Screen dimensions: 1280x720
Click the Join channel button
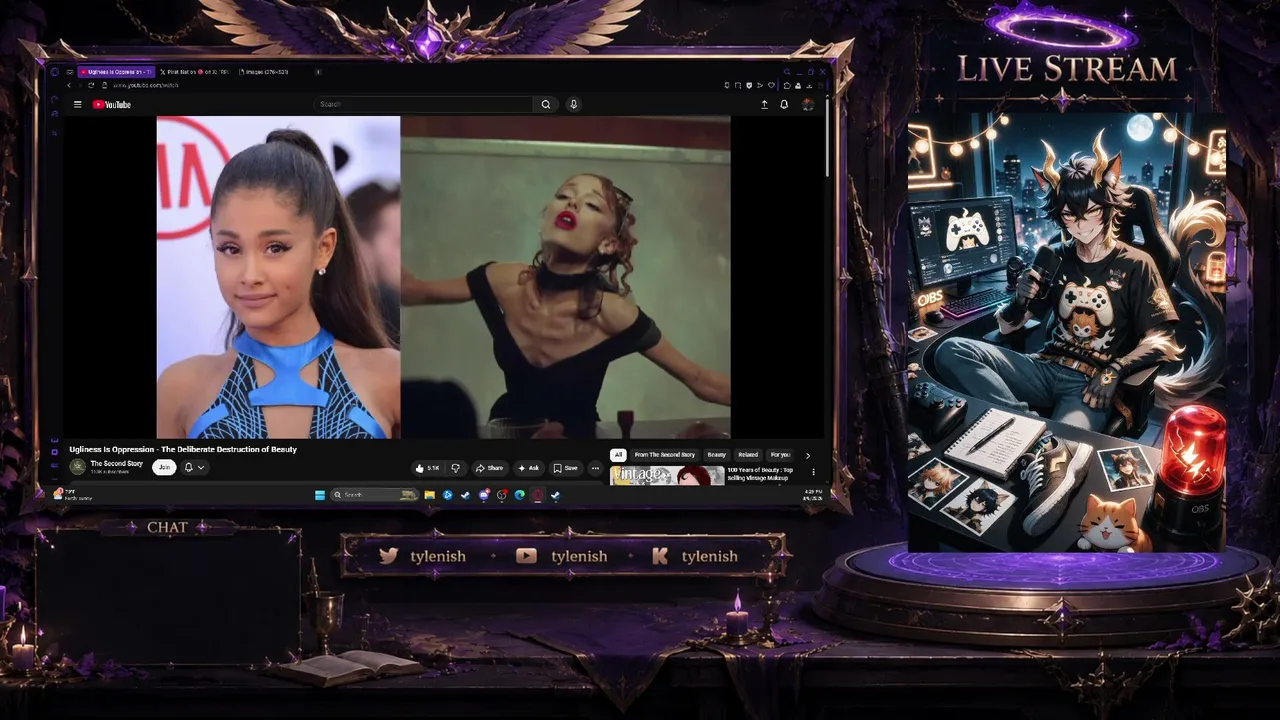tap(163, 467)
